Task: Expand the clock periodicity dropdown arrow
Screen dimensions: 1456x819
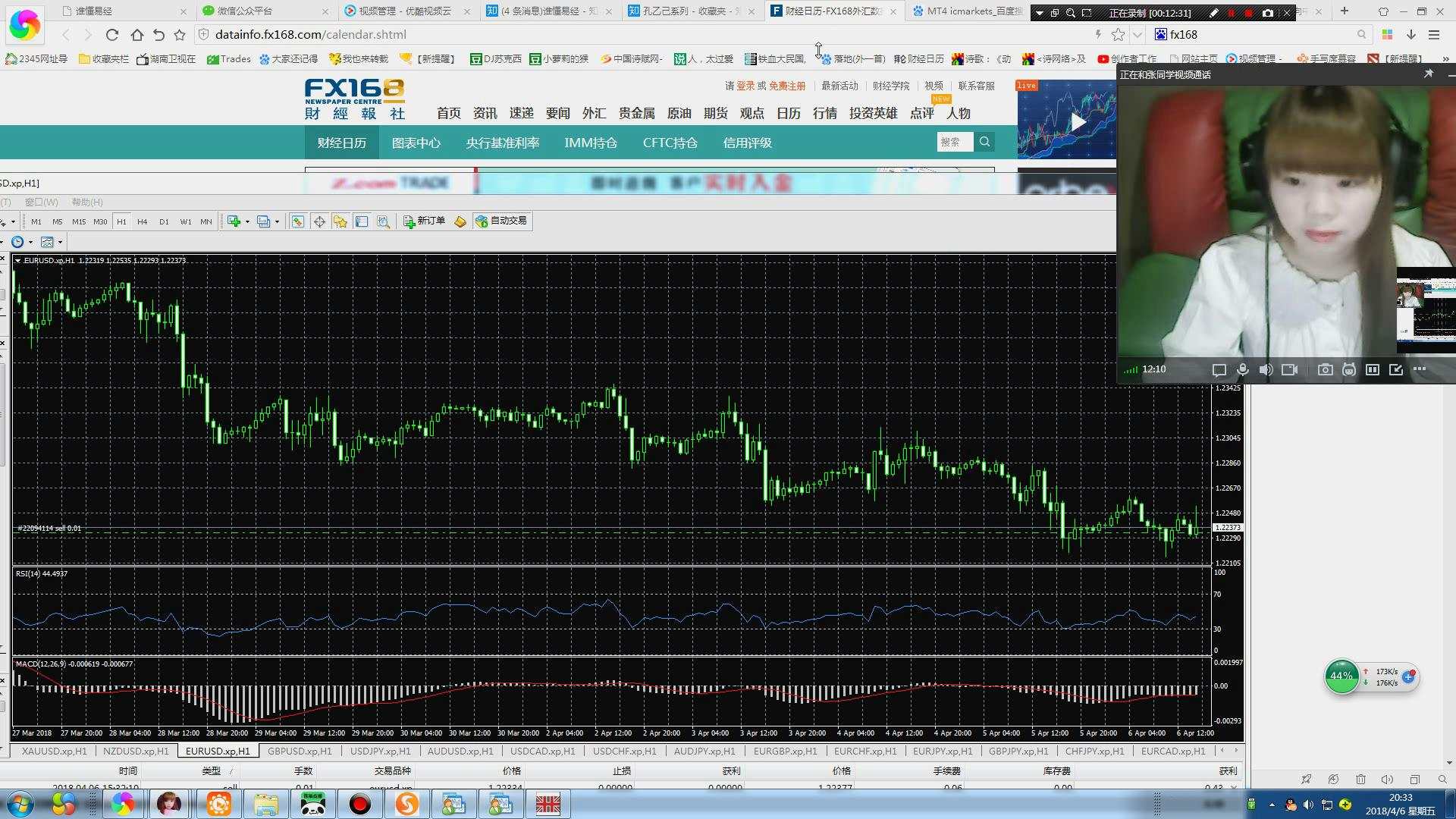Action: [x=30, y=242]
